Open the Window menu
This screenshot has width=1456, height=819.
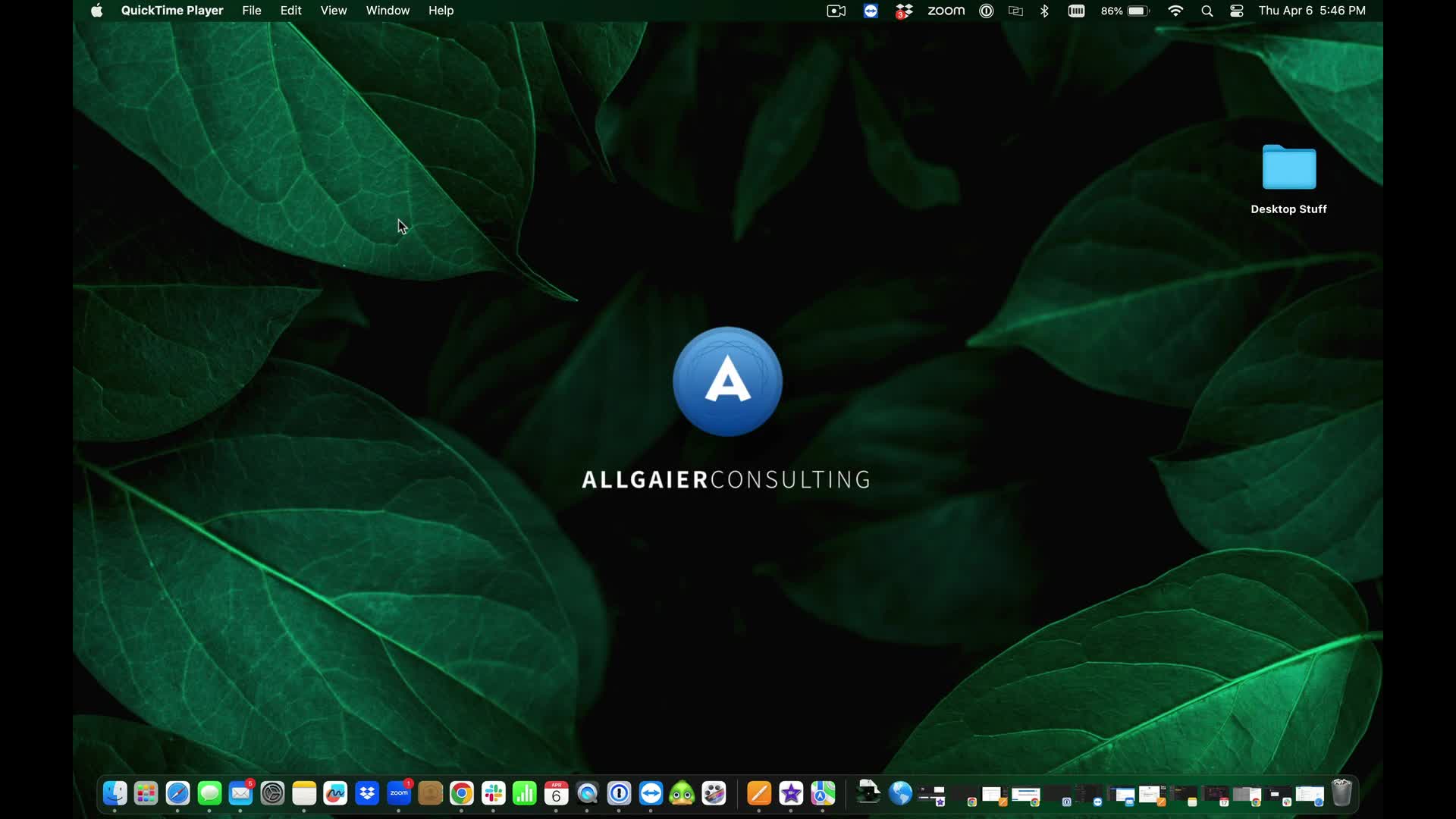point(388,11)
